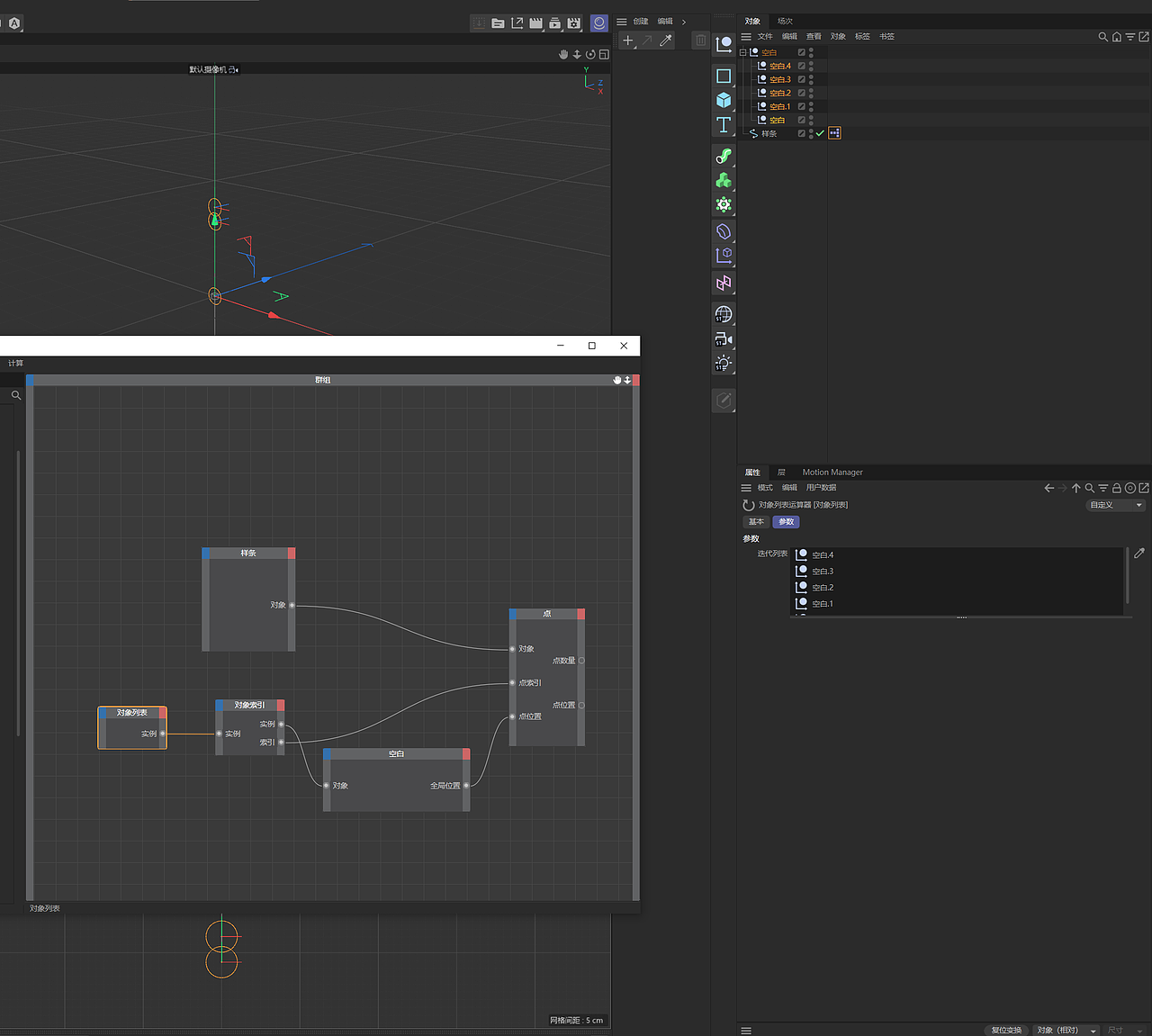Open the green generators icon in the toolbar
Screen dimensions: 1152x1036
[724, 179]
